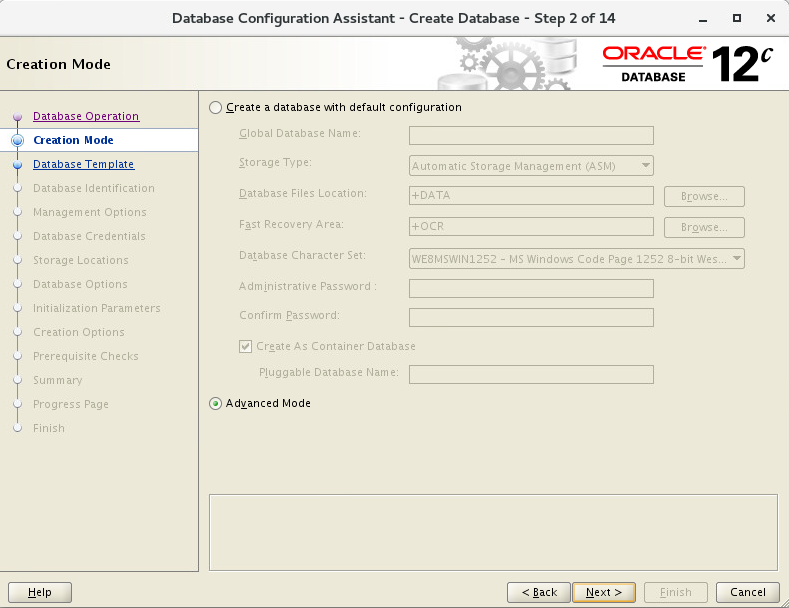Click the Progress Page step
This screenshot has width=789, height=608.
click(x=71, y=404)
